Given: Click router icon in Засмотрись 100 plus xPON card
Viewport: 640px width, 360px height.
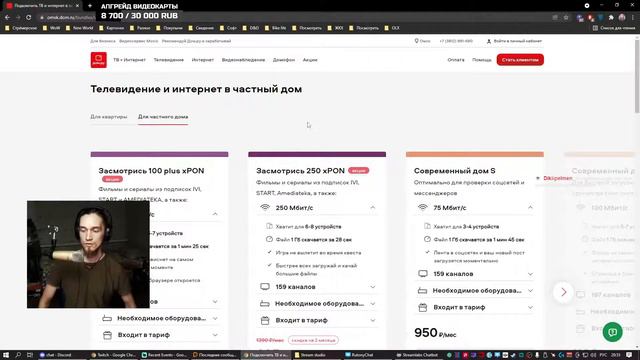Looking at the screenshot, I should 107,318.
